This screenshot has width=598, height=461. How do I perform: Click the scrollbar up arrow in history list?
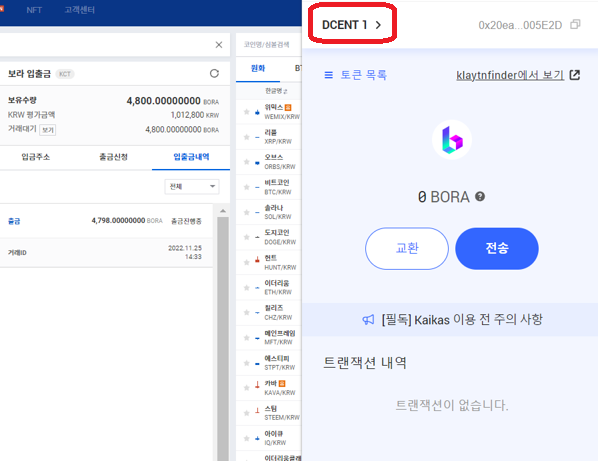tap(223, 211)
